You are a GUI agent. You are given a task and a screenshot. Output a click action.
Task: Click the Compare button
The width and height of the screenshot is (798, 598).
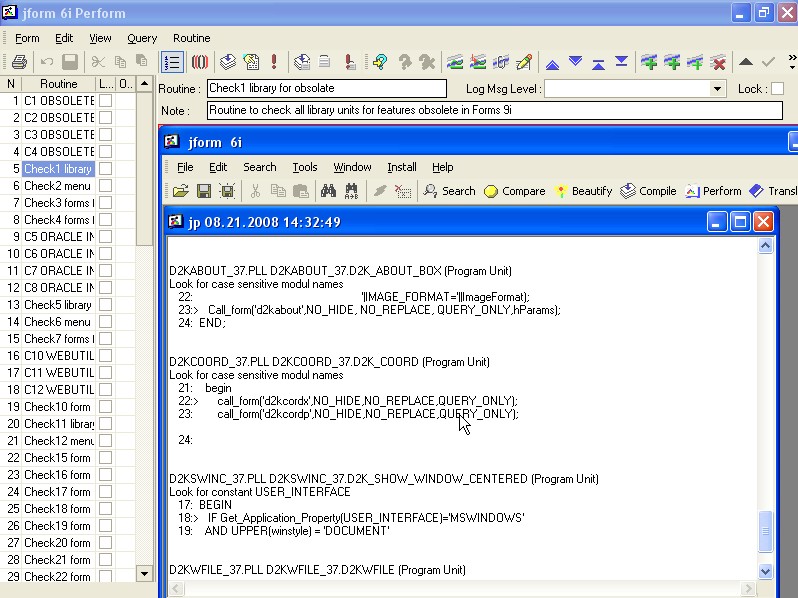point(514,191)
